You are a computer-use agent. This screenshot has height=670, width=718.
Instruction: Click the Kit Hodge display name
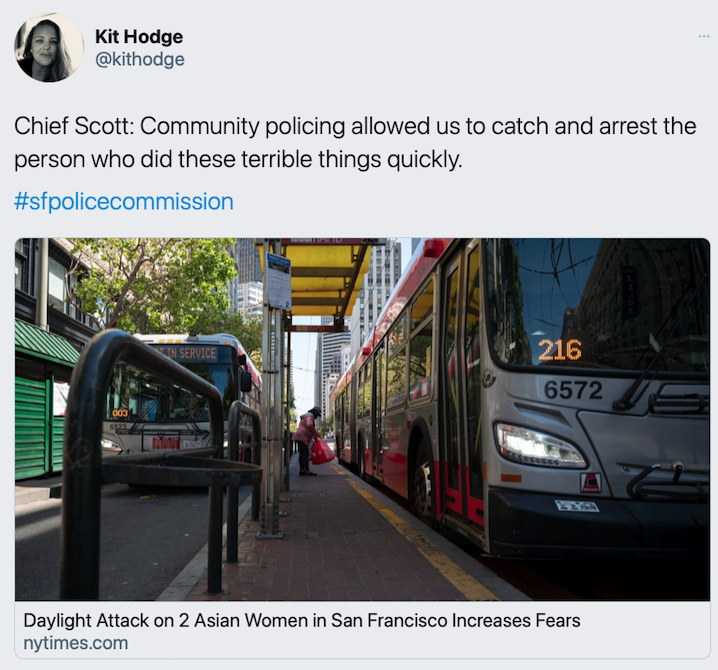click(x=139, y=37)
